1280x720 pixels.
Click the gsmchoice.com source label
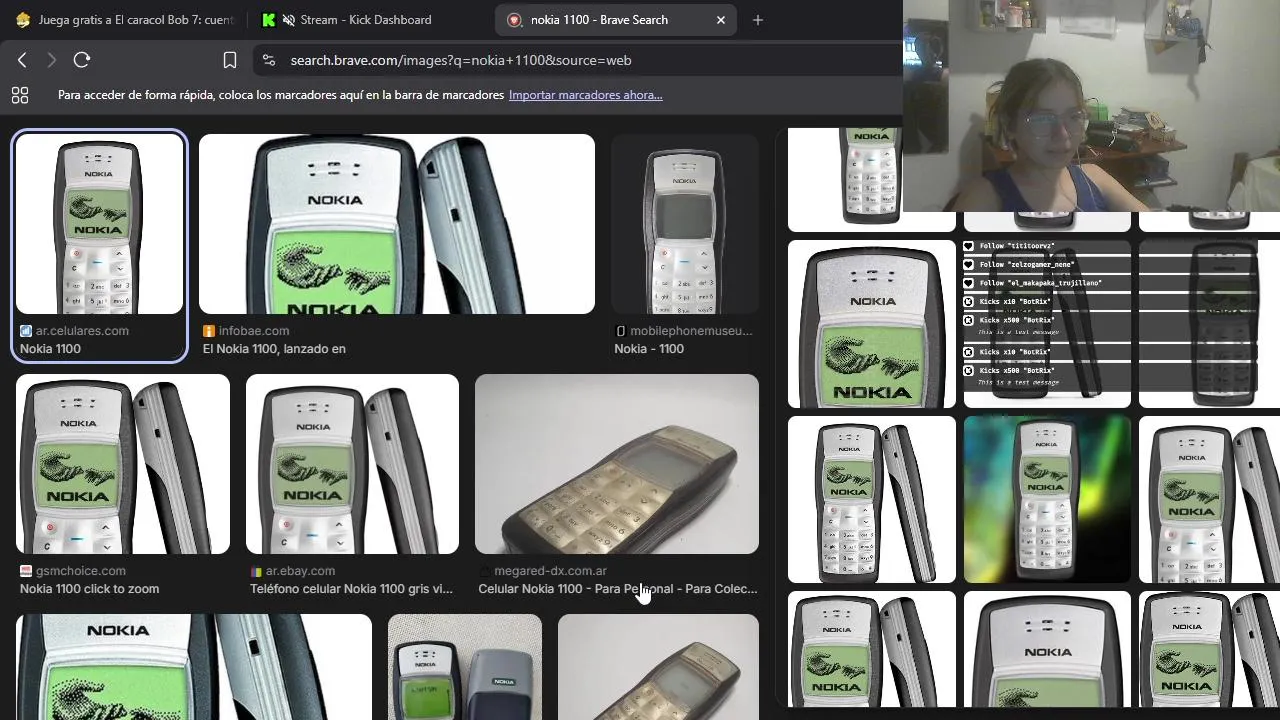coord(81,571)
